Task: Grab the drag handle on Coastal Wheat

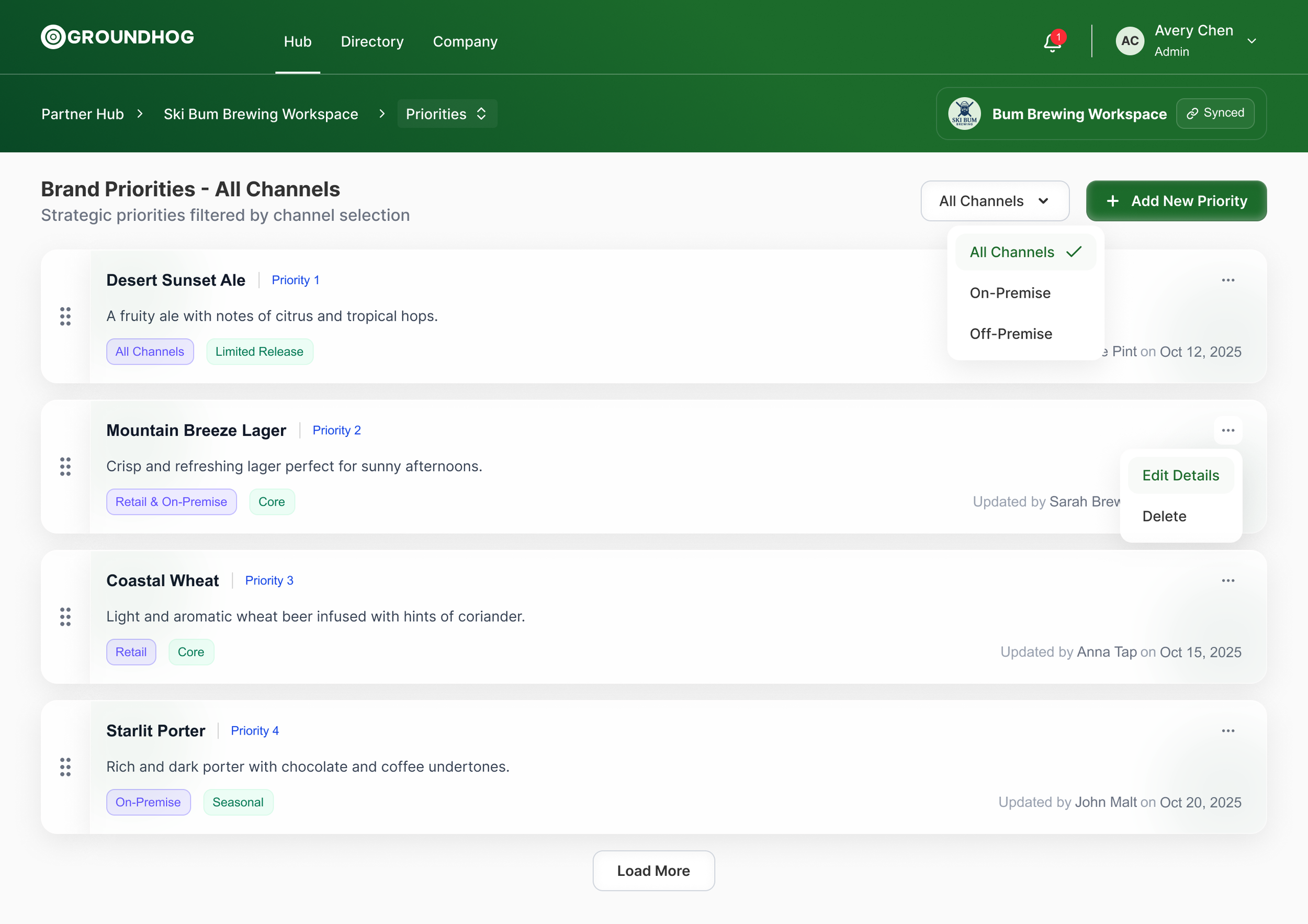Action: point(65,616)
